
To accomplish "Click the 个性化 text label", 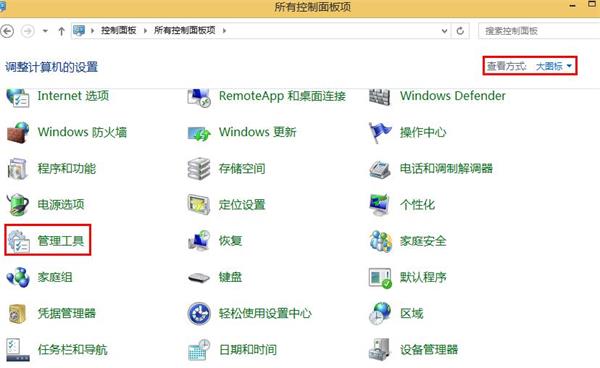I will pyautogui.click(x=417, y=205).
